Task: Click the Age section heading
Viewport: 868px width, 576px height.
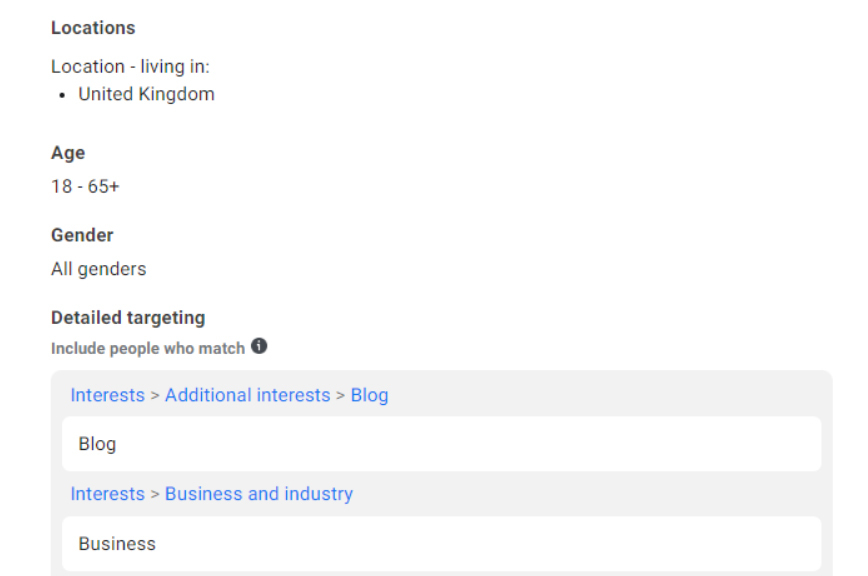Action: tap(68, 153)
